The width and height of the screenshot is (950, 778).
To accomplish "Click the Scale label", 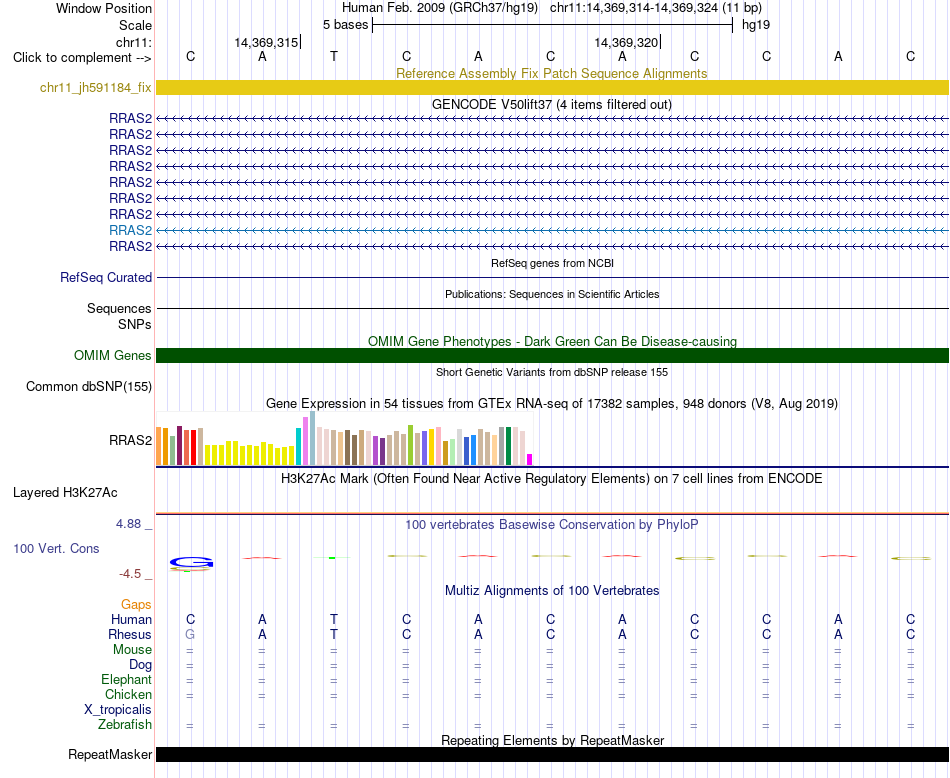I will [x=135, y=25].
